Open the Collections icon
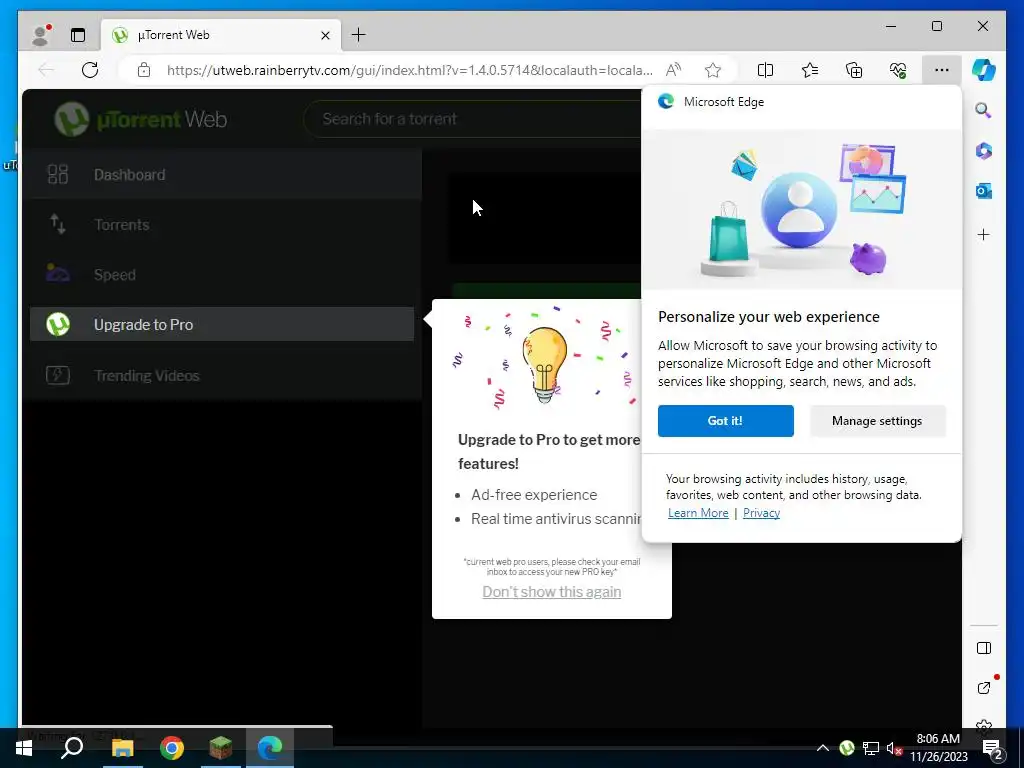 [854, 70]
